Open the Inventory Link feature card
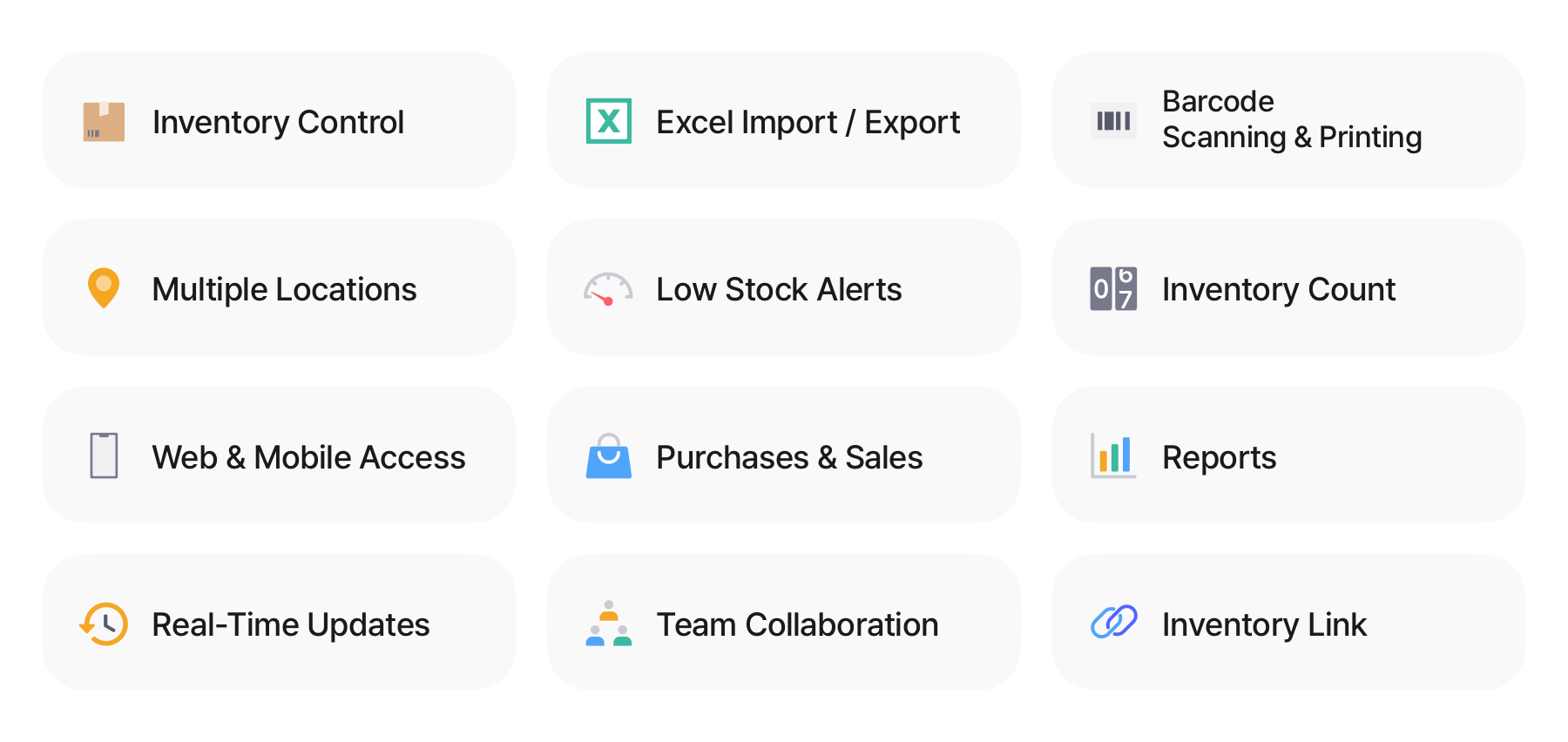 (x=1288, y=624)
